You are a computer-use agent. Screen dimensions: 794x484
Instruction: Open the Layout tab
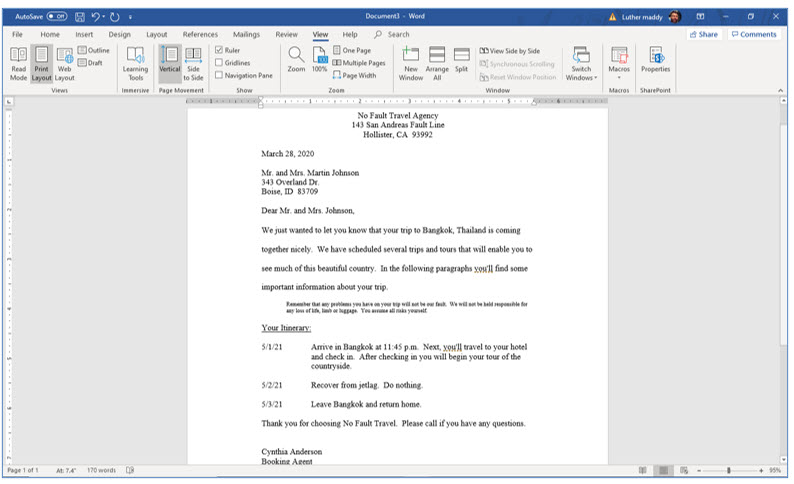[156, 34]
